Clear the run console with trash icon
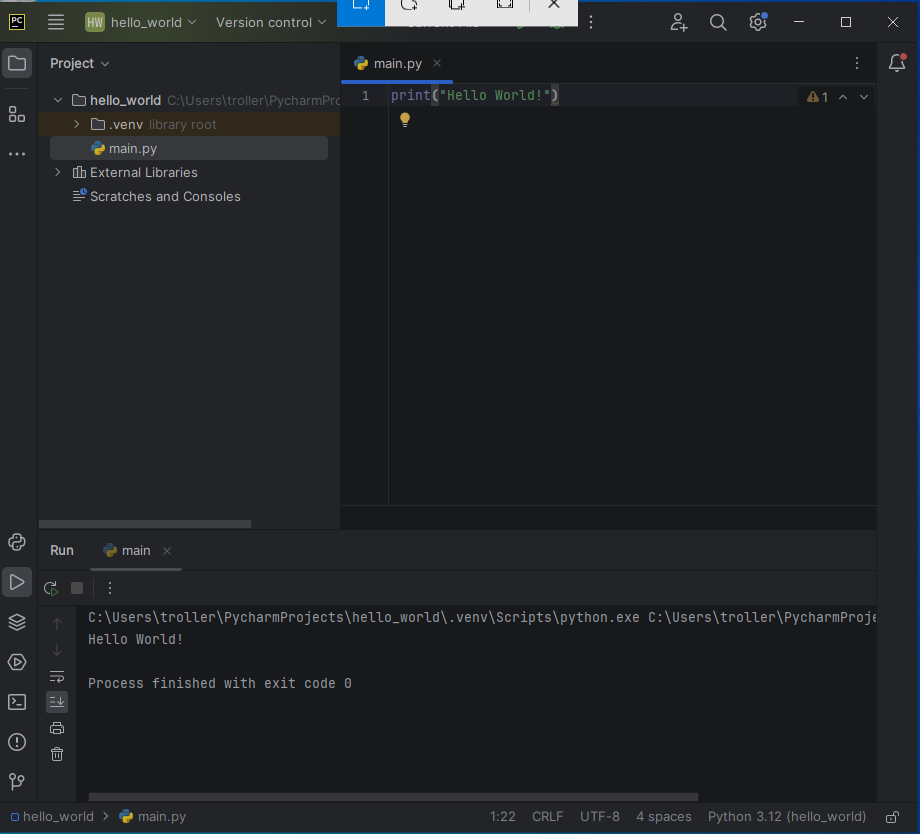 pyautogui.click(x=57, y=754)
